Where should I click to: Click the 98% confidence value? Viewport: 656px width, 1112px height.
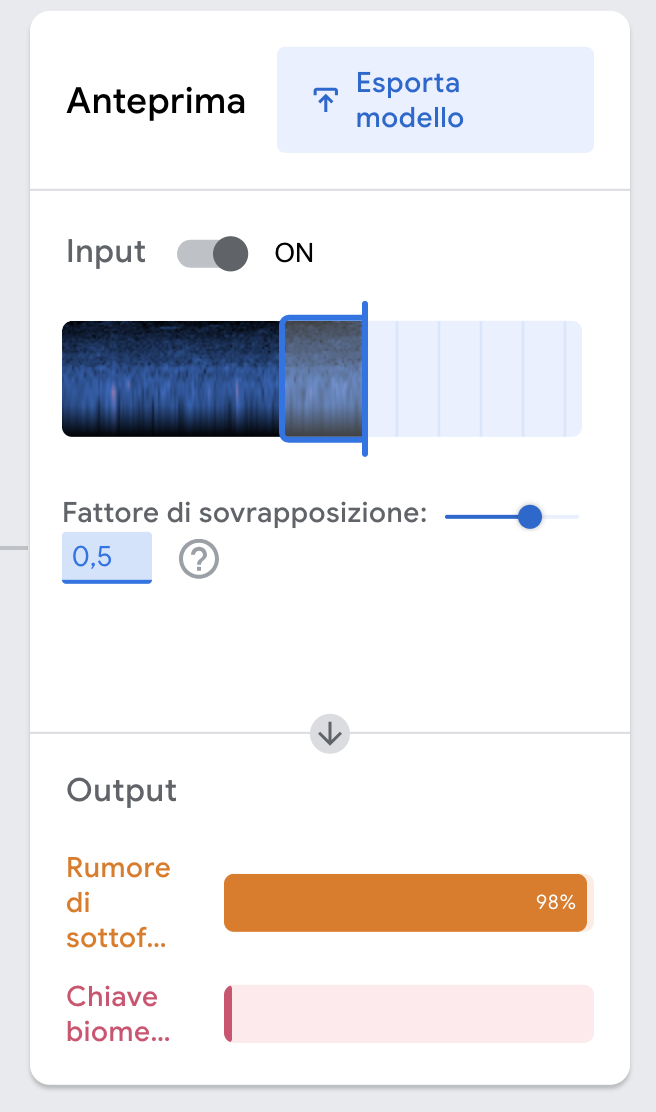click(x=555, y=902)
